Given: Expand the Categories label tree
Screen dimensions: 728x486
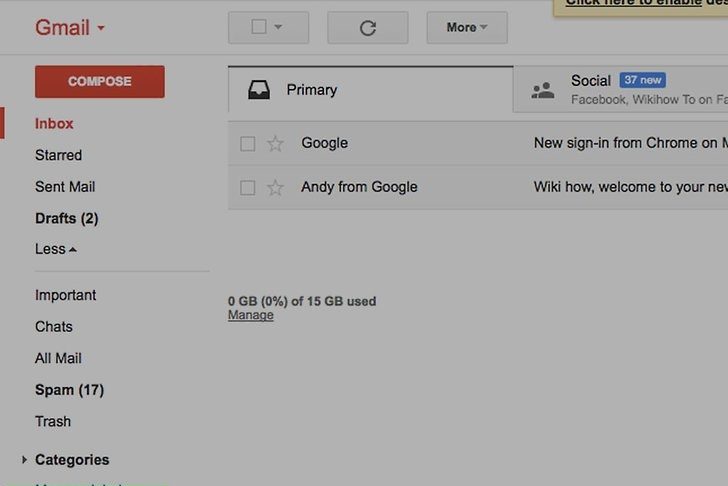Looking at the screenshot, I should pyautogui.click(x=24, y=460).
